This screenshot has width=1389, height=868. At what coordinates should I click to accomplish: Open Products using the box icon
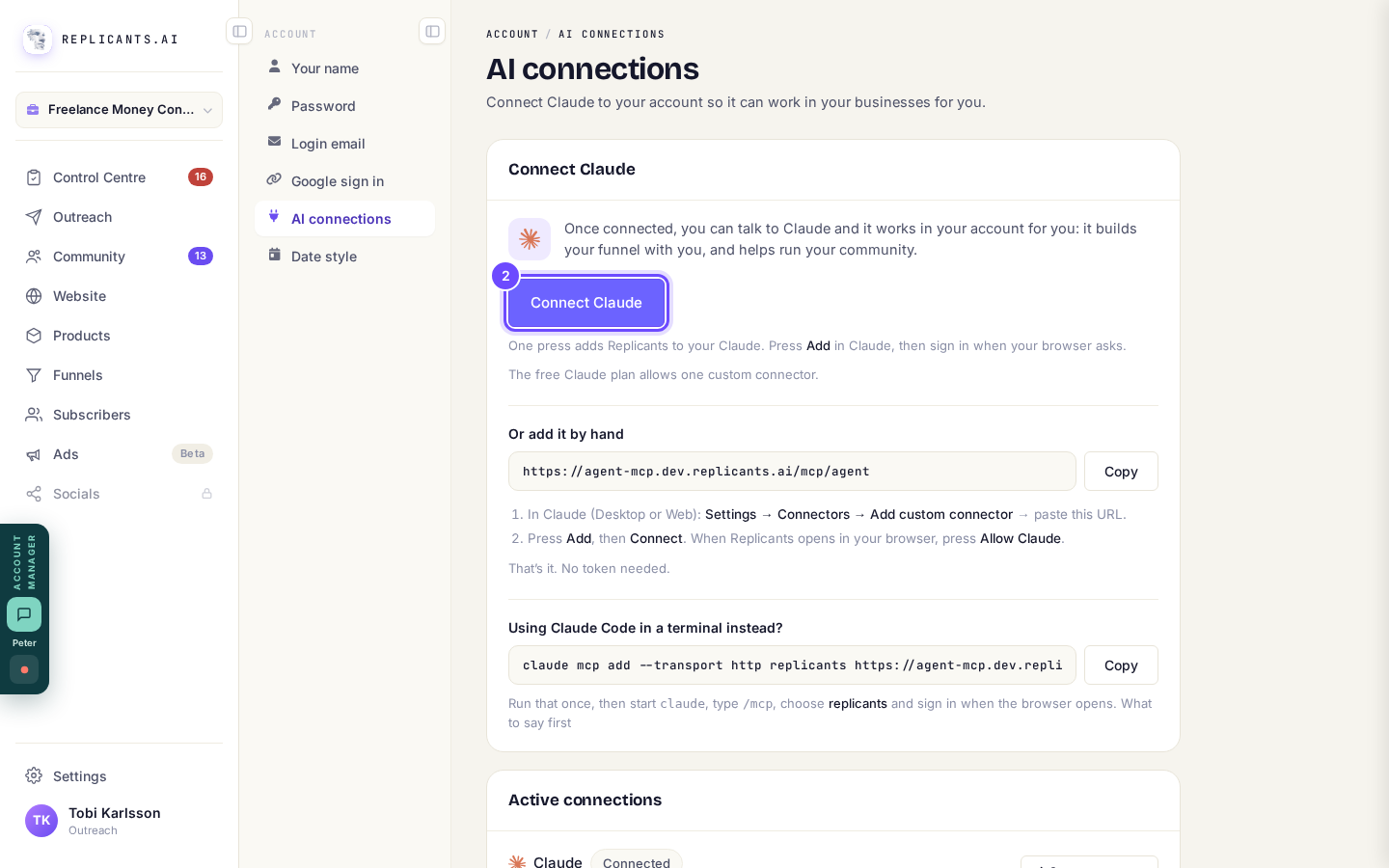tap(34, 336)
